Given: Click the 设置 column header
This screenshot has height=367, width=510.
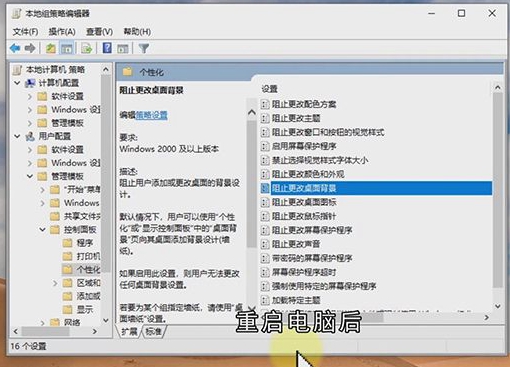Looking at the screenshot, I should (x=269, y=89).
